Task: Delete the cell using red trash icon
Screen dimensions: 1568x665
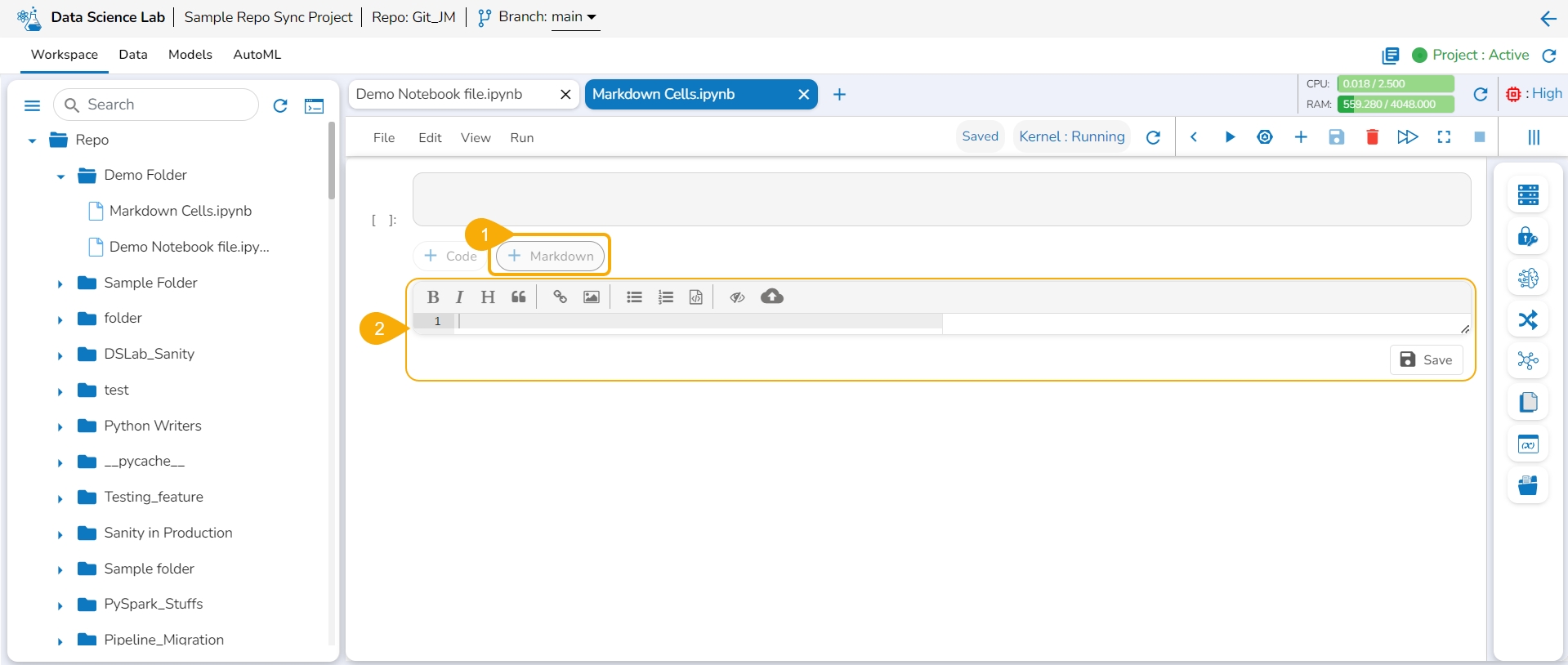Action: point(1372,137)
